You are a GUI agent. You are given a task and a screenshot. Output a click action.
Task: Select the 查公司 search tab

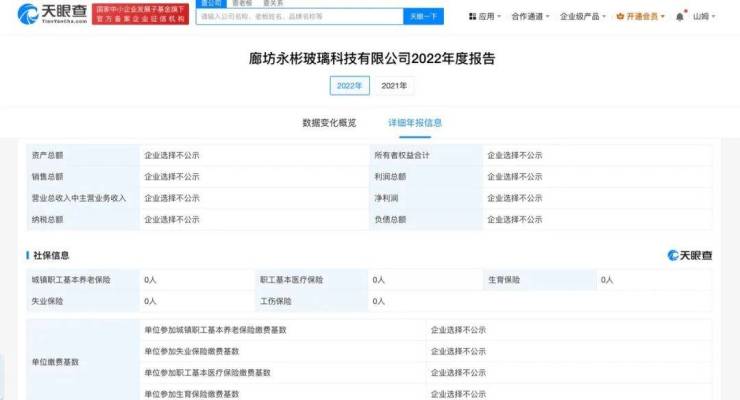click(x=207, y=3)
